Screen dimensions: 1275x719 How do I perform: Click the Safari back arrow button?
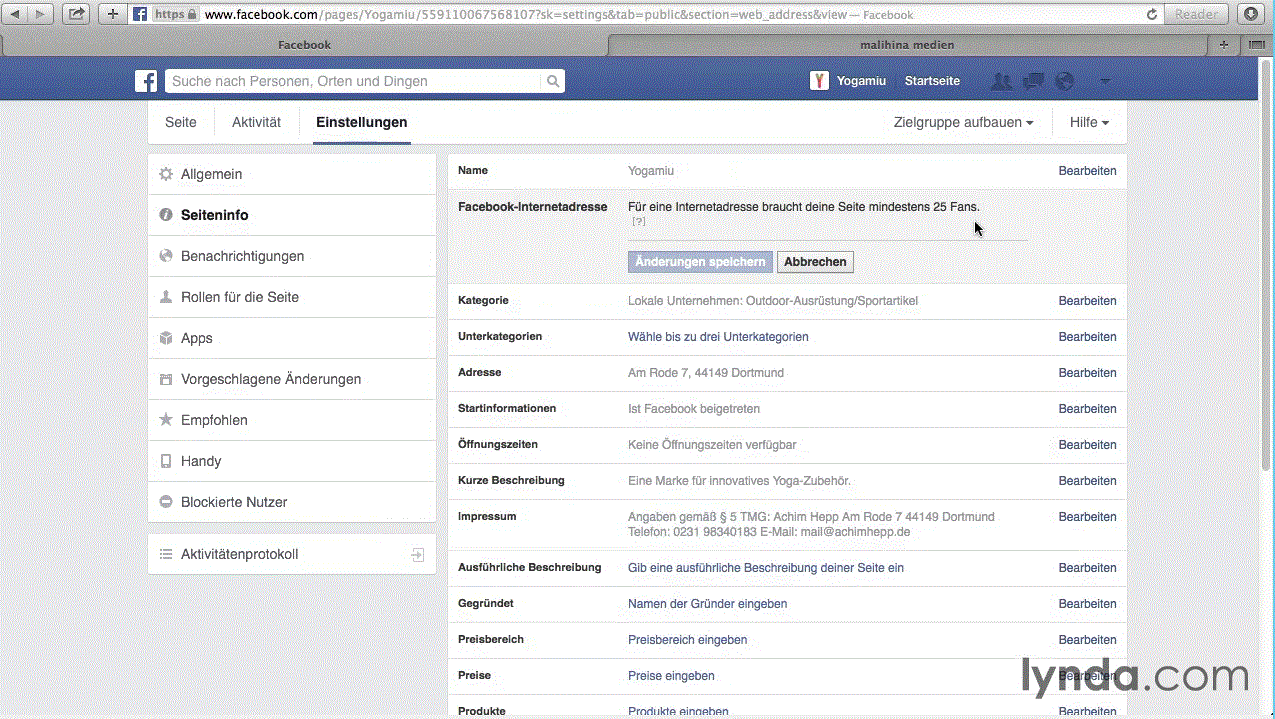[17, 14]
